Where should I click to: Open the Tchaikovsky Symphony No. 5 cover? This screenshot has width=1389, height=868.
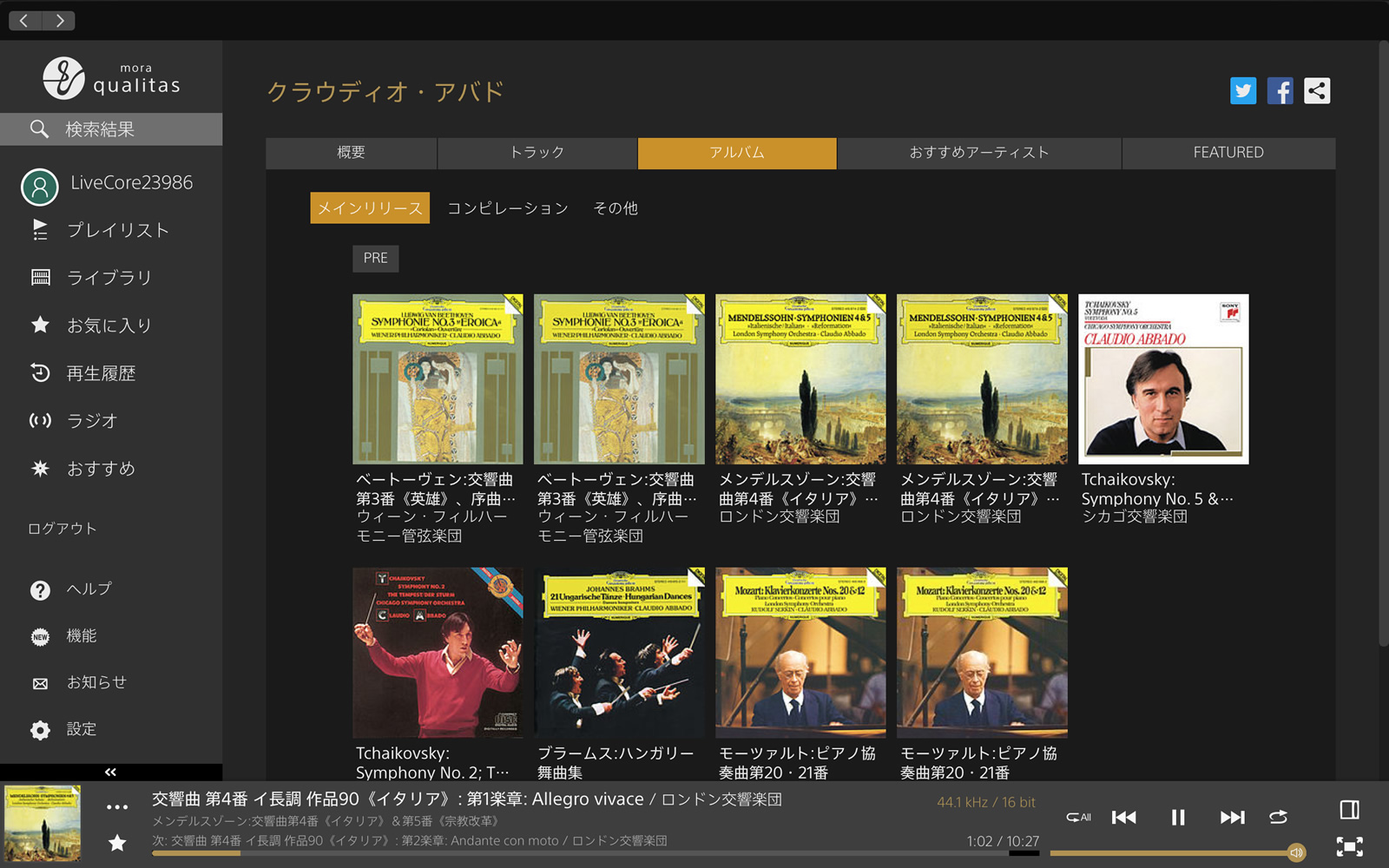[x=1163, y=379]
